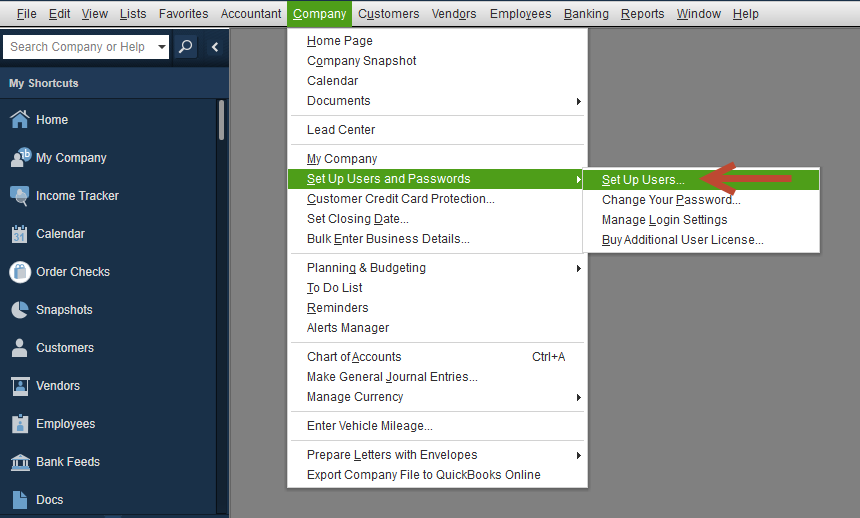Click the Search Company or Help field
860x518 pixels.
81,47
